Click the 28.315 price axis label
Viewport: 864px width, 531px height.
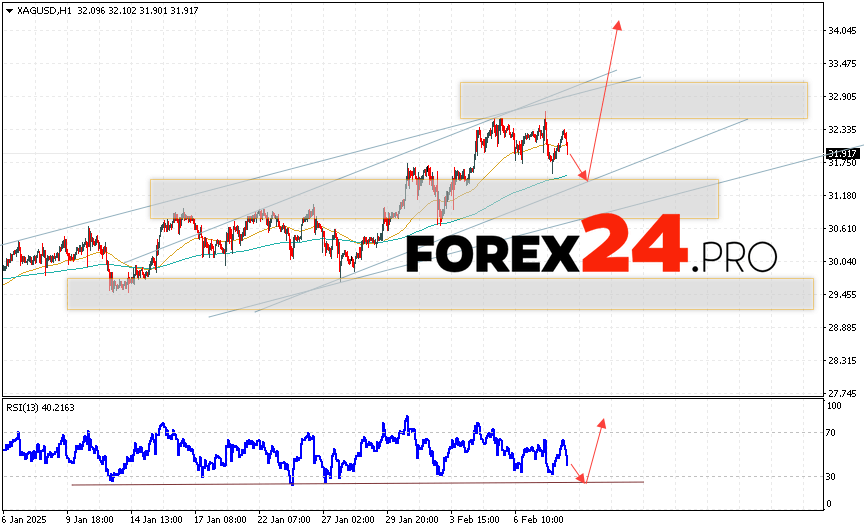(843, 361)
